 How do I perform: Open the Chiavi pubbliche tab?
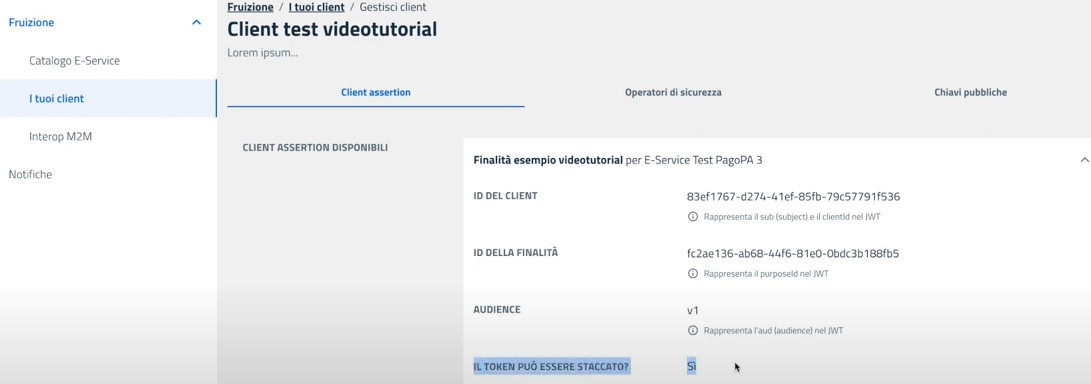coord(971,92)
